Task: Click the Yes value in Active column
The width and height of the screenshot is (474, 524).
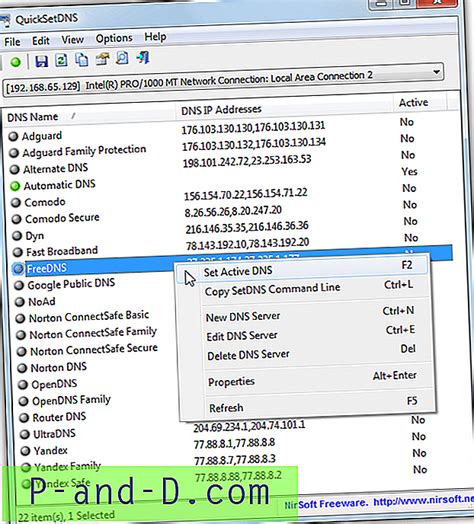Action: (x=409, y=171)
